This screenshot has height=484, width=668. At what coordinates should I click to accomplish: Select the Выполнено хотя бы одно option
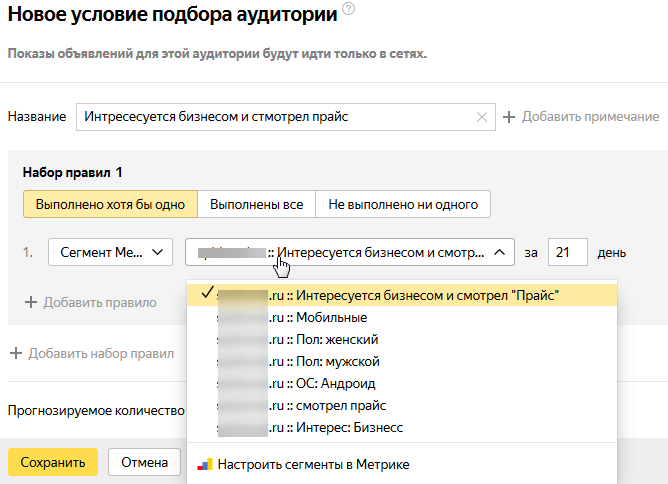pos(110,205)
